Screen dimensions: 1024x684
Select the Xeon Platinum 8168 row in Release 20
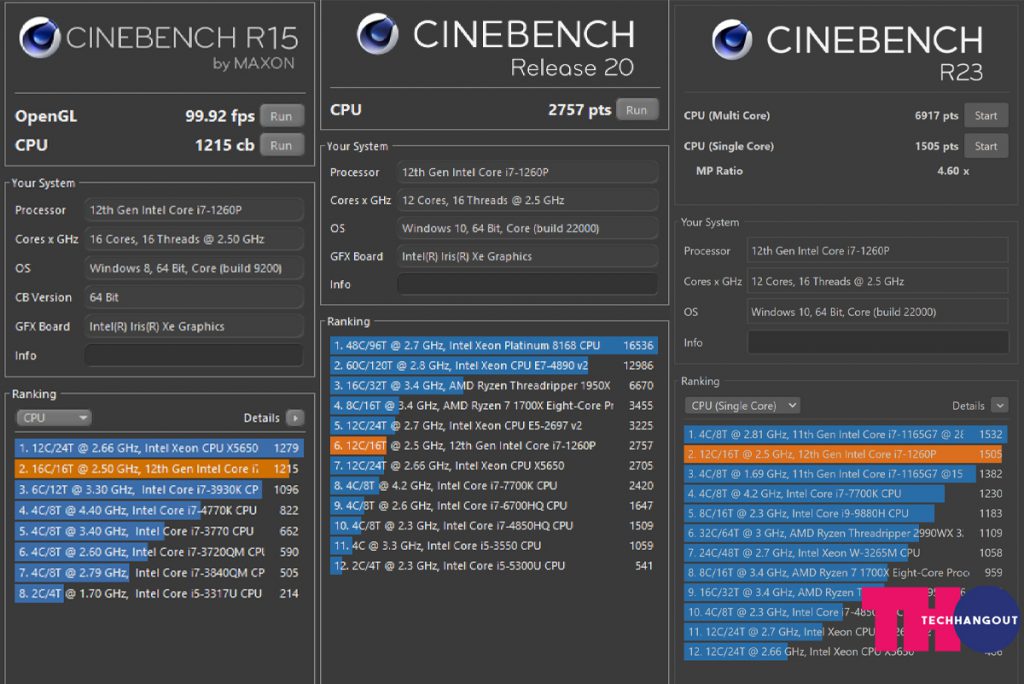(x=493, y=346)
